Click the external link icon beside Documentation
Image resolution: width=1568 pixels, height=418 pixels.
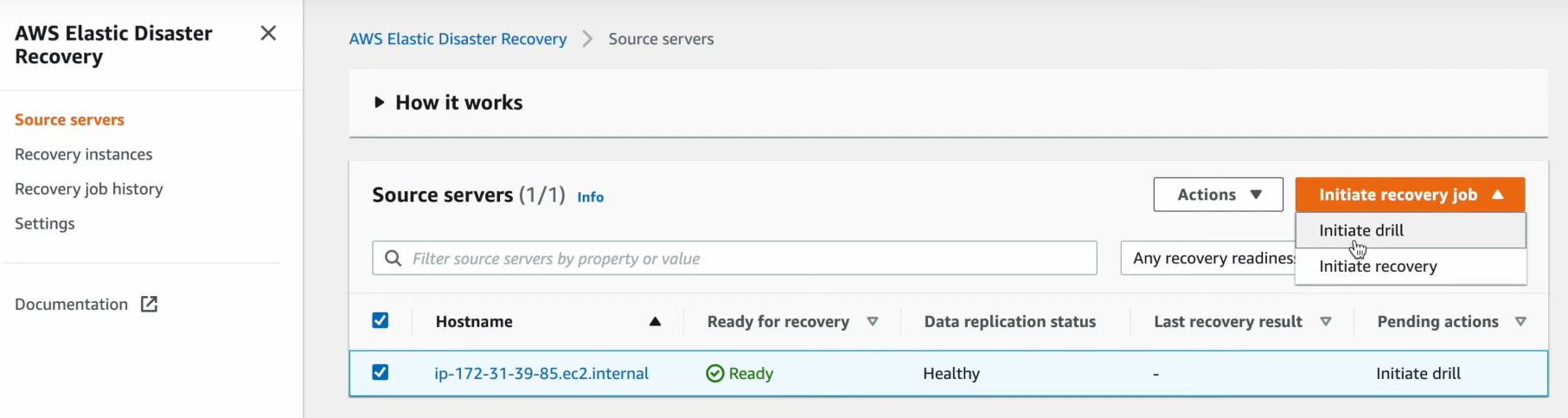click(149, 304)
